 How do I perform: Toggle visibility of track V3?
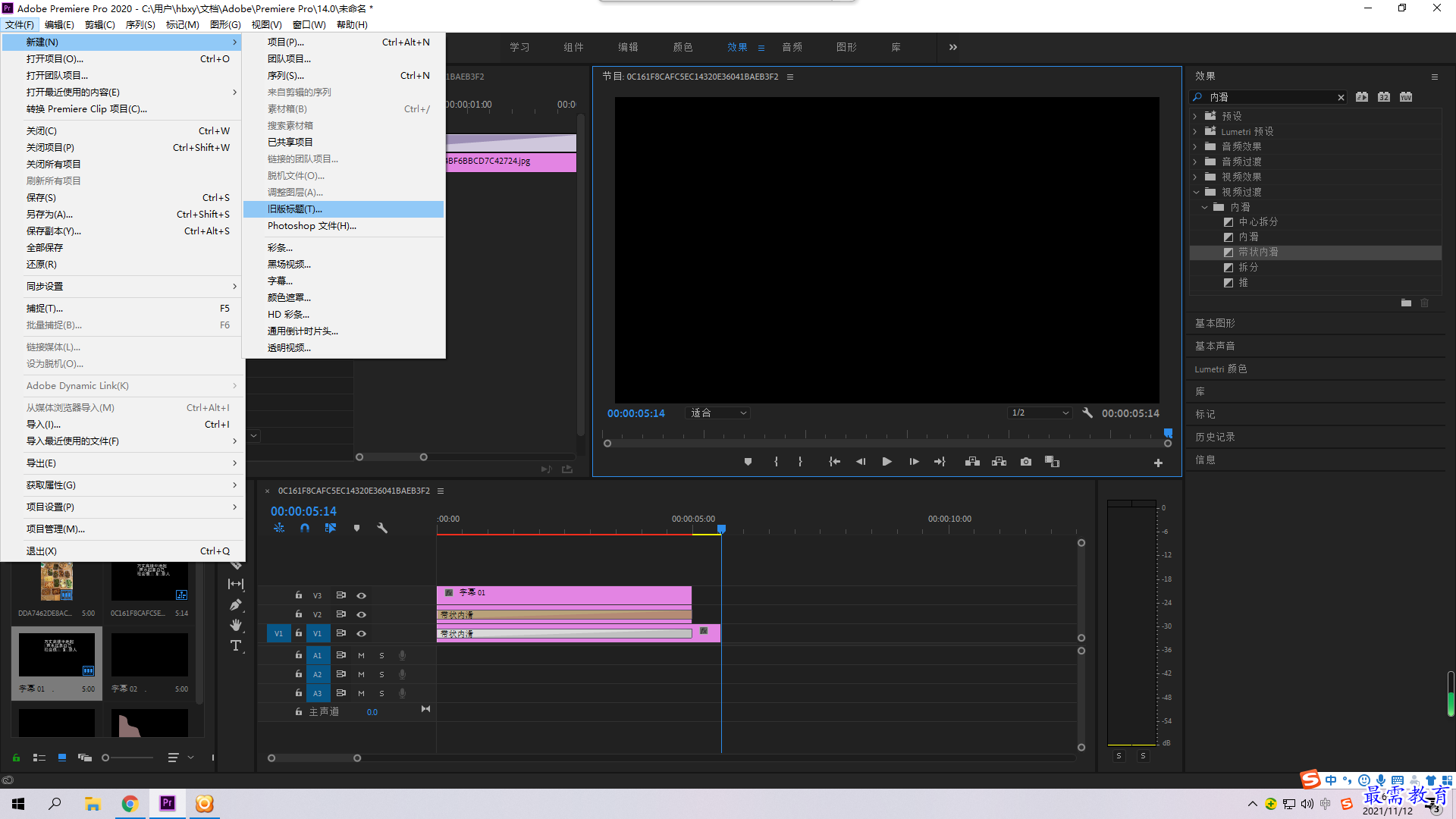tap(362, 596)
